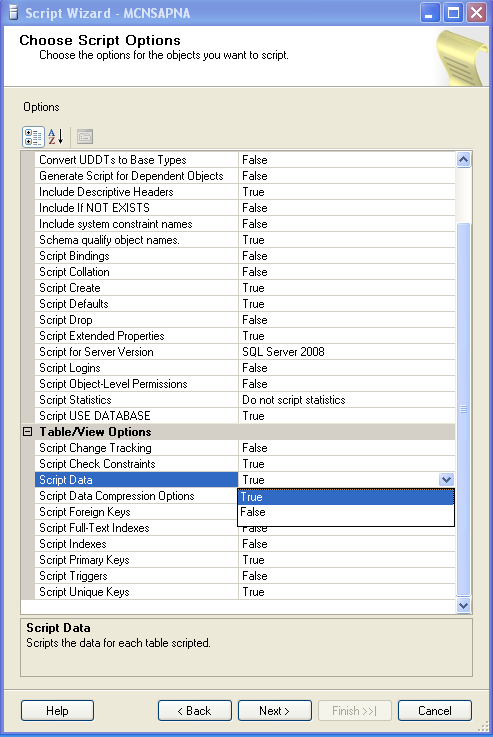Choose False in the dropdown list
The width and height of the screenshot is (493, 737).
(x=346, y=512)
